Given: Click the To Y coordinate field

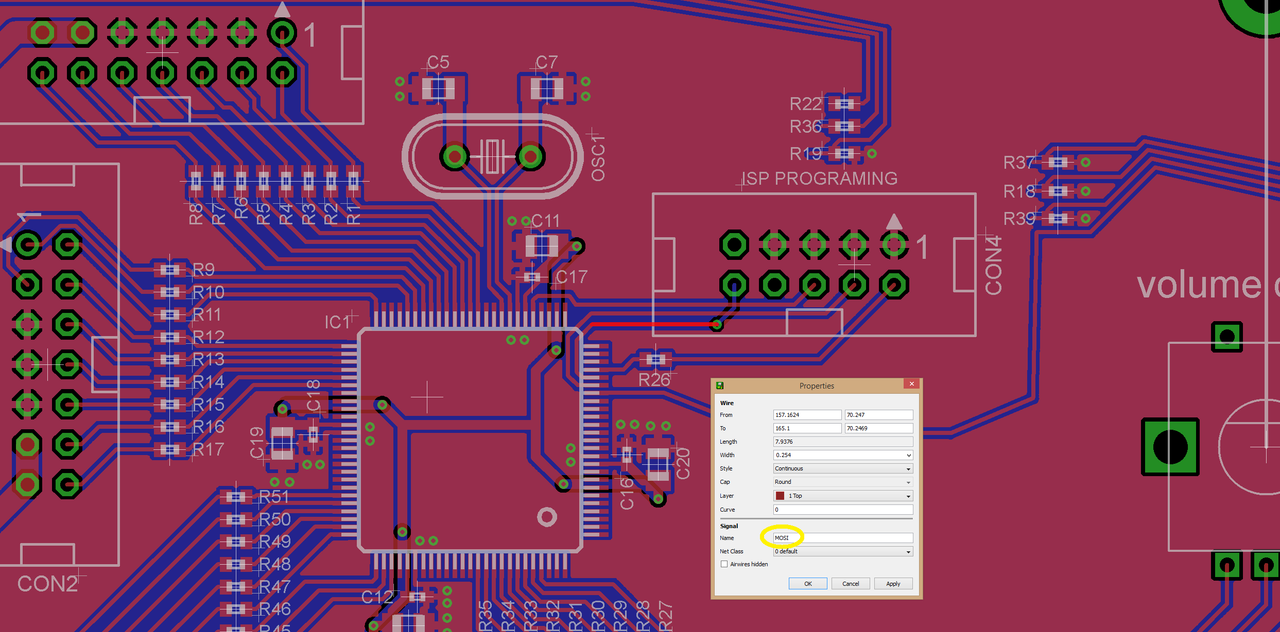Looking at the screenshot, I should point(879,428).
